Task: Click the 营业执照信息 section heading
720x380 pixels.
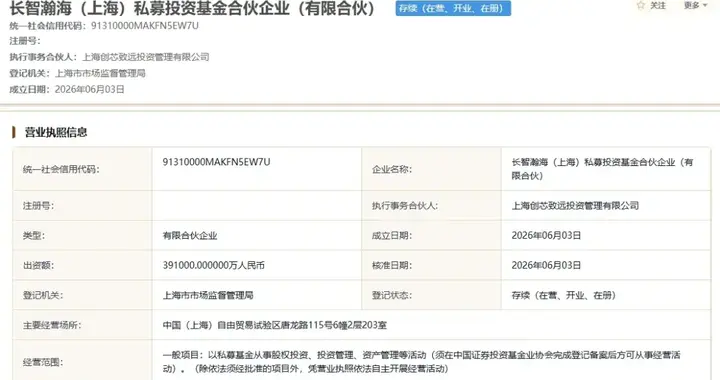Action: pos(56,132)
